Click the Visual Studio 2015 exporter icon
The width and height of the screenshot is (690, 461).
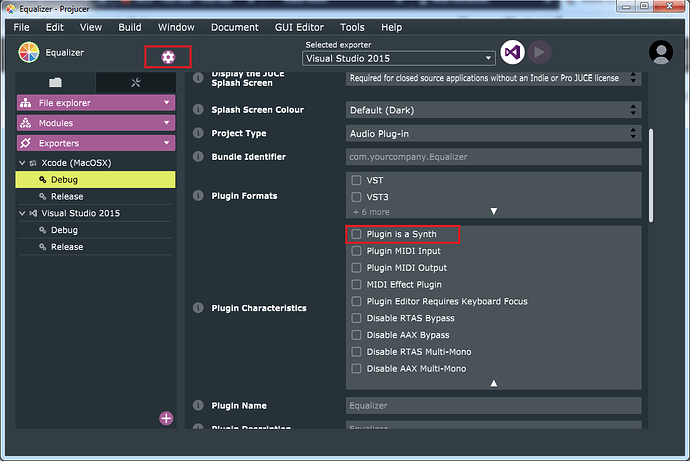33,213
